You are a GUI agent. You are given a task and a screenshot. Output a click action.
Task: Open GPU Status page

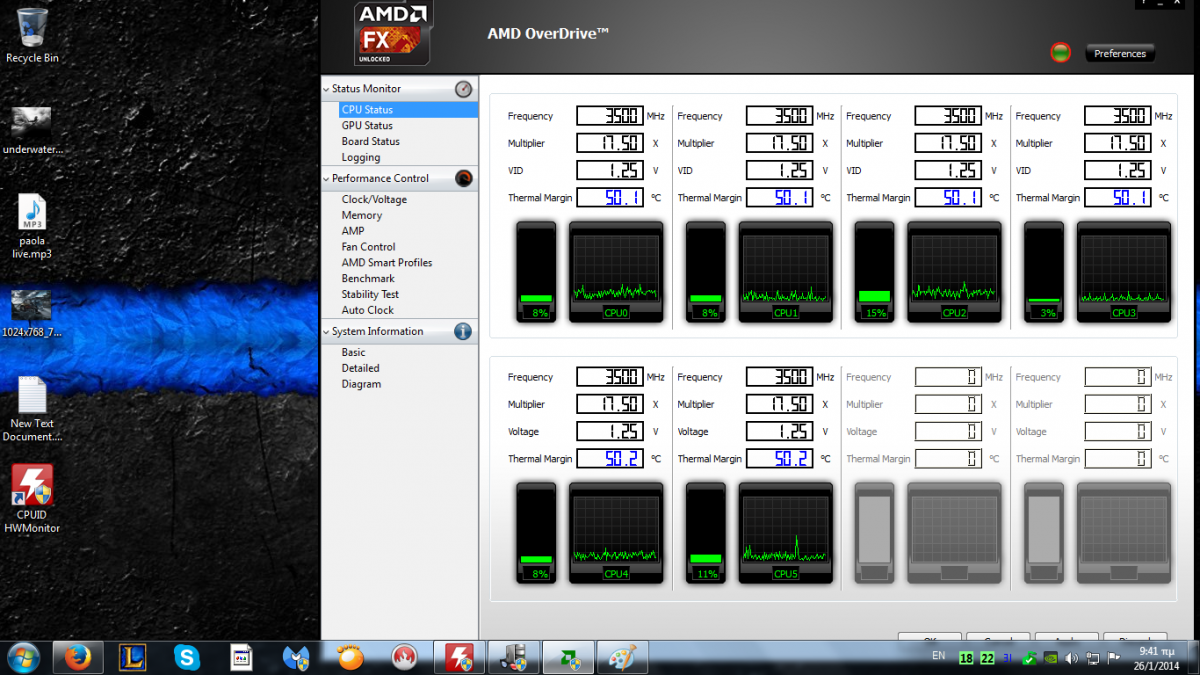(367, 126)
